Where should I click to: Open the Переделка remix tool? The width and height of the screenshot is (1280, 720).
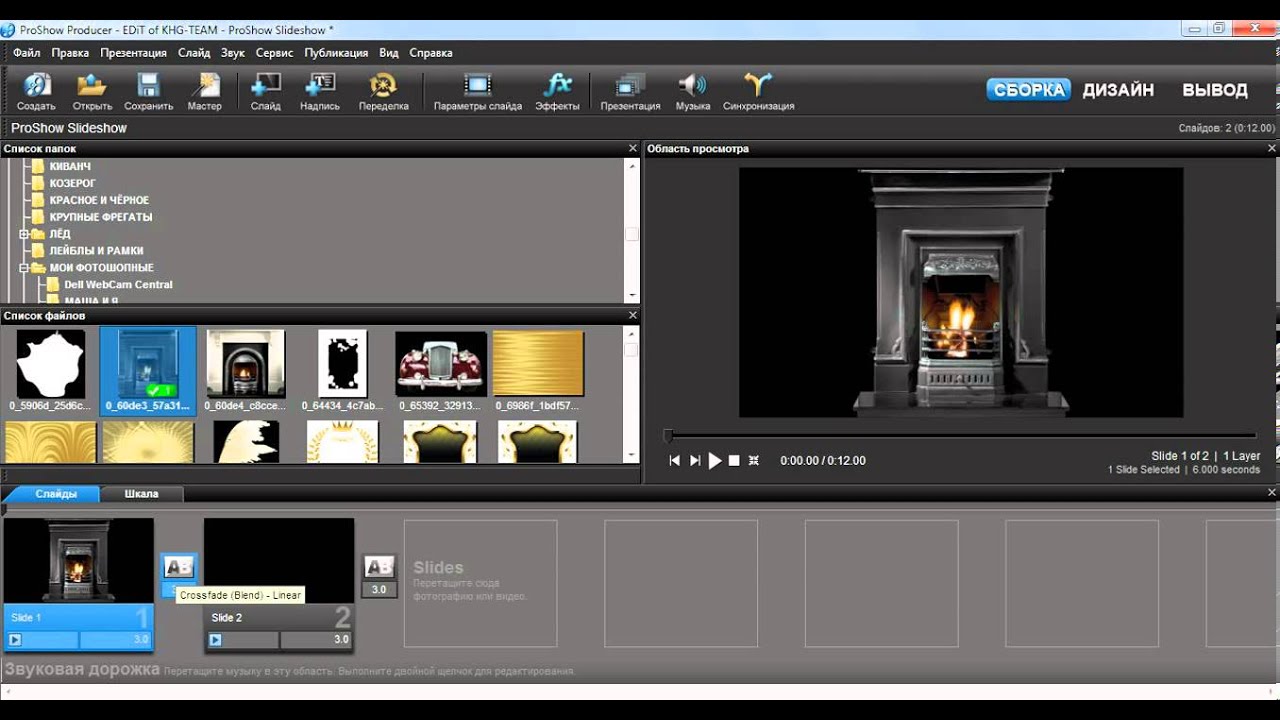[384, 90]
